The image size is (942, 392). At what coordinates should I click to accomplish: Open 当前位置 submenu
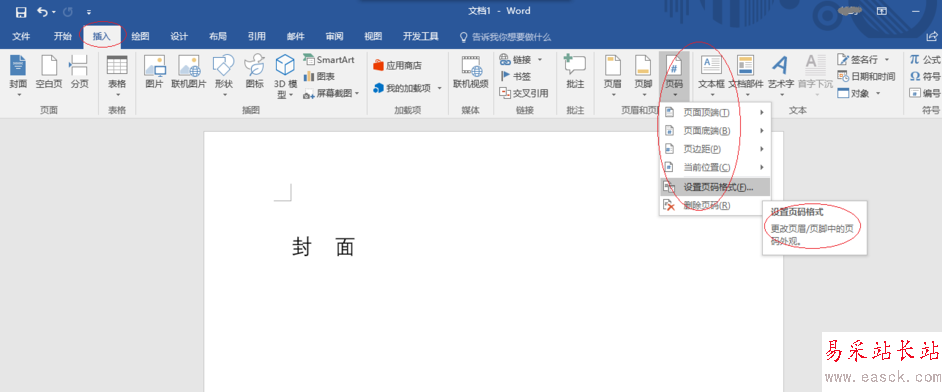[714, 167]
